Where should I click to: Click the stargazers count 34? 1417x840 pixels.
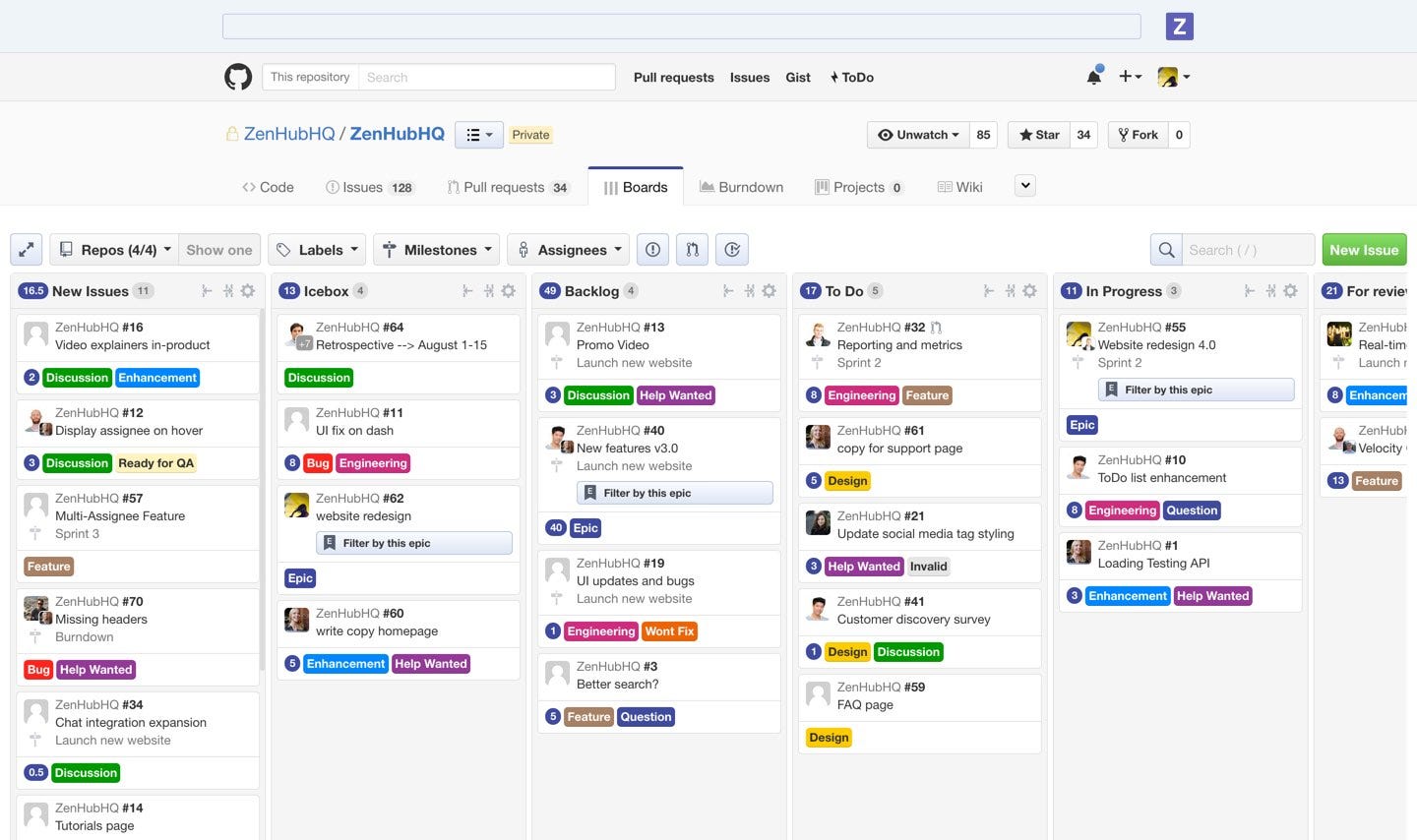1083,135
